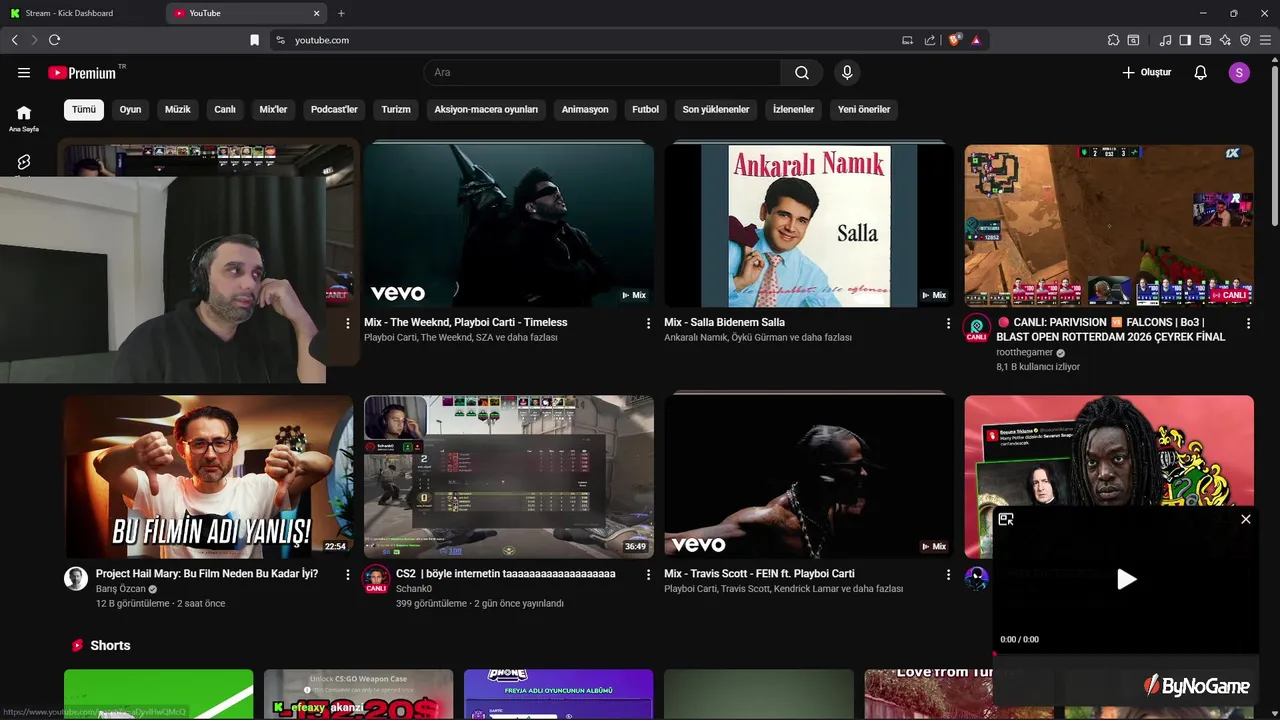Click the search magnifier button
Viewport: 1280px width, 720px height.
[x=802, y=72]
